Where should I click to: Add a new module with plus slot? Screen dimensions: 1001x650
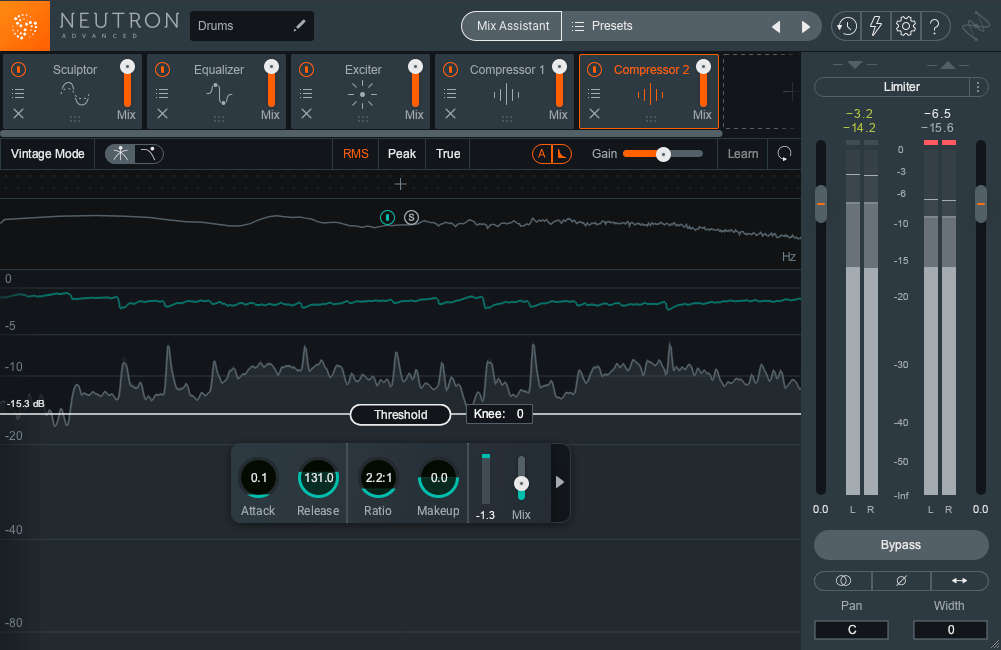point(789,92)
